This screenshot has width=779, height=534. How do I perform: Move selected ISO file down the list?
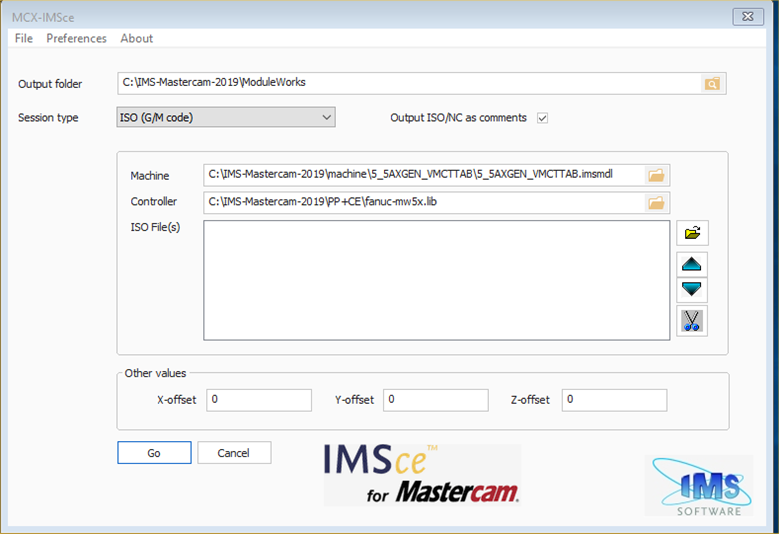tap(692, 289)
